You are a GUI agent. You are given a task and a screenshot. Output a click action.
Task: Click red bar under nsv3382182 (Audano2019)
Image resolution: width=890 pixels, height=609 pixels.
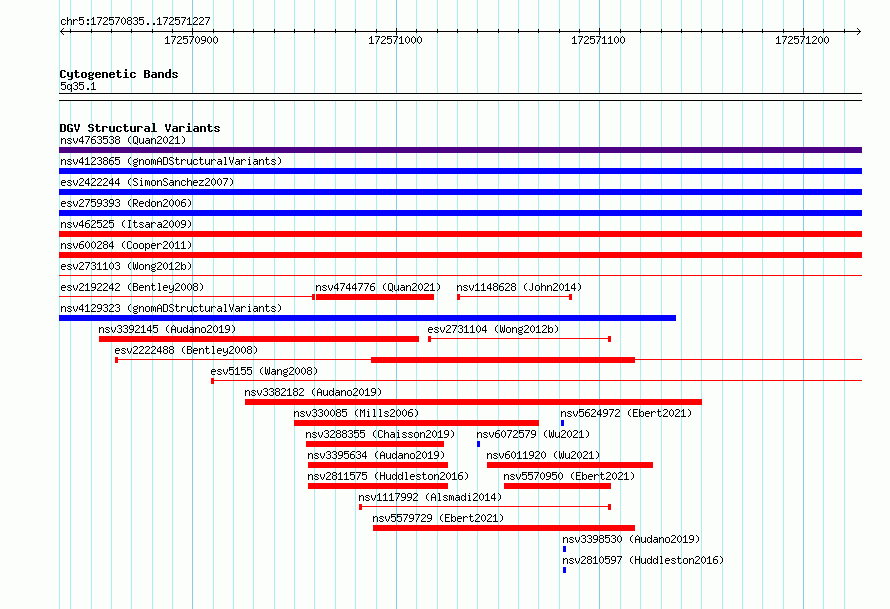coord(473,402)
